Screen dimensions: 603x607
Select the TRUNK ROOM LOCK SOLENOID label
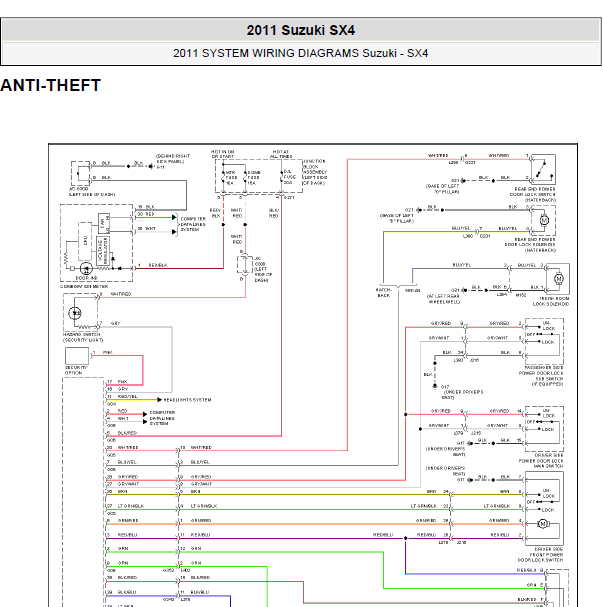tap(551, 302)
